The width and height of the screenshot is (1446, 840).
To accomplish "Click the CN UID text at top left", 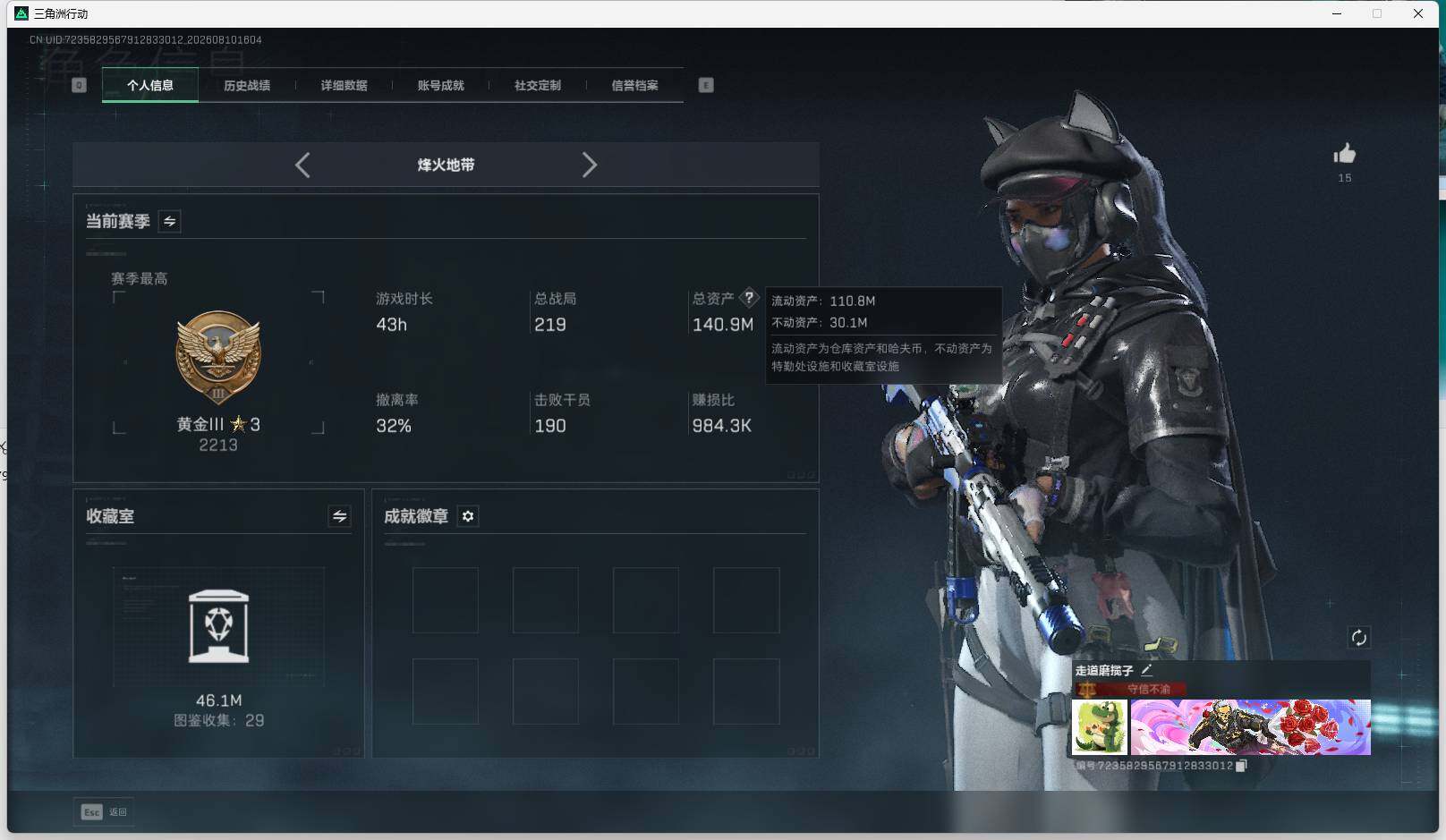I will click(x=145, y=39).
